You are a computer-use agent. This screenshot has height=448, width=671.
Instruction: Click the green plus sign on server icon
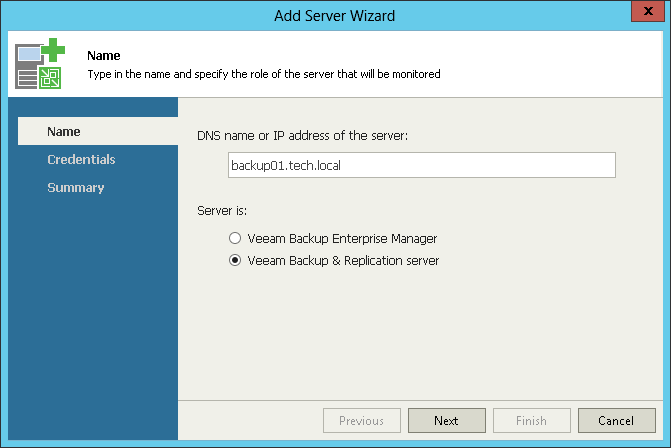(x=53, y=50)
